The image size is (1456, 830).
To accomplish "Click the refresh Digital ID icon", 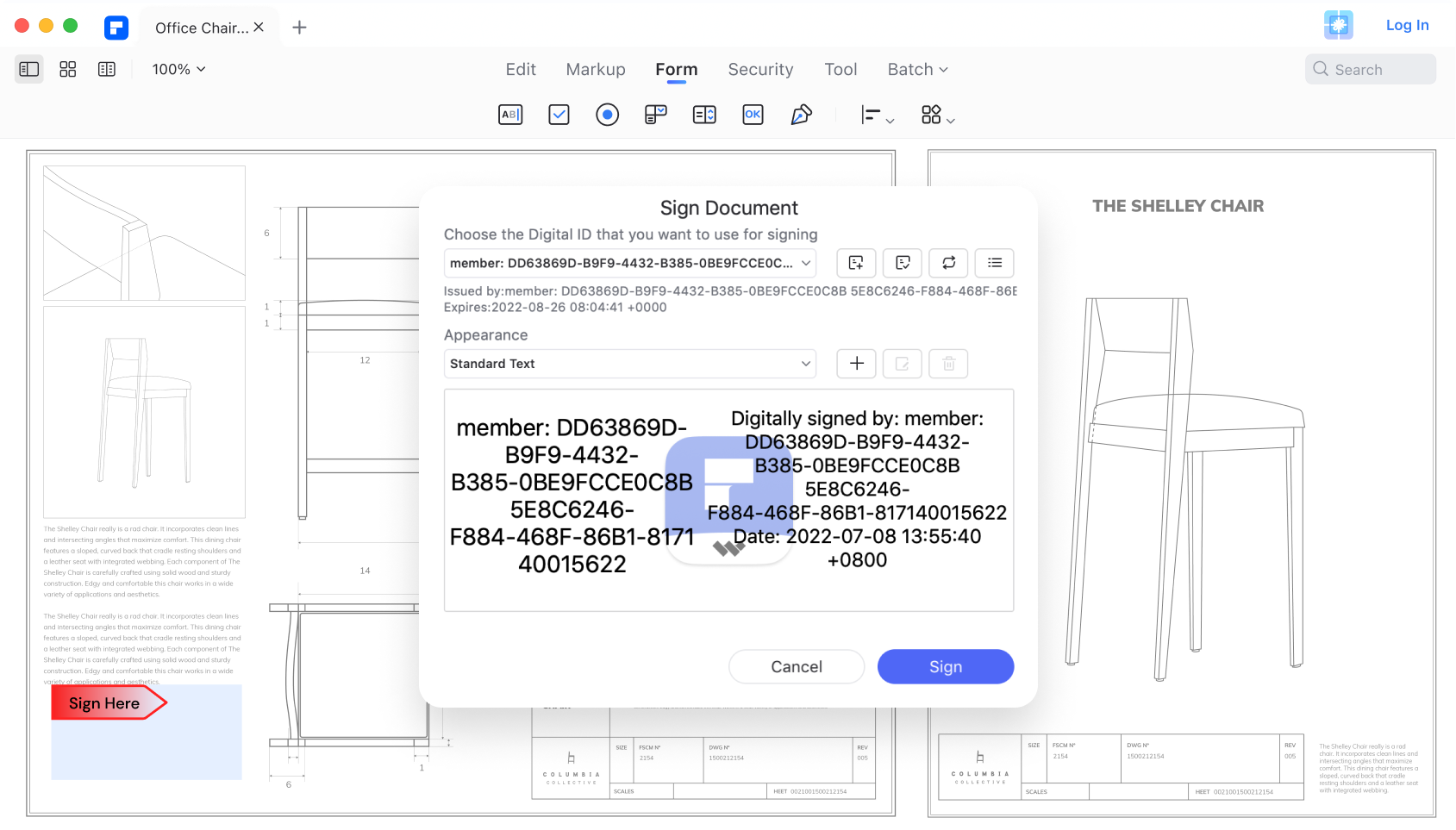I will [948, 263].
